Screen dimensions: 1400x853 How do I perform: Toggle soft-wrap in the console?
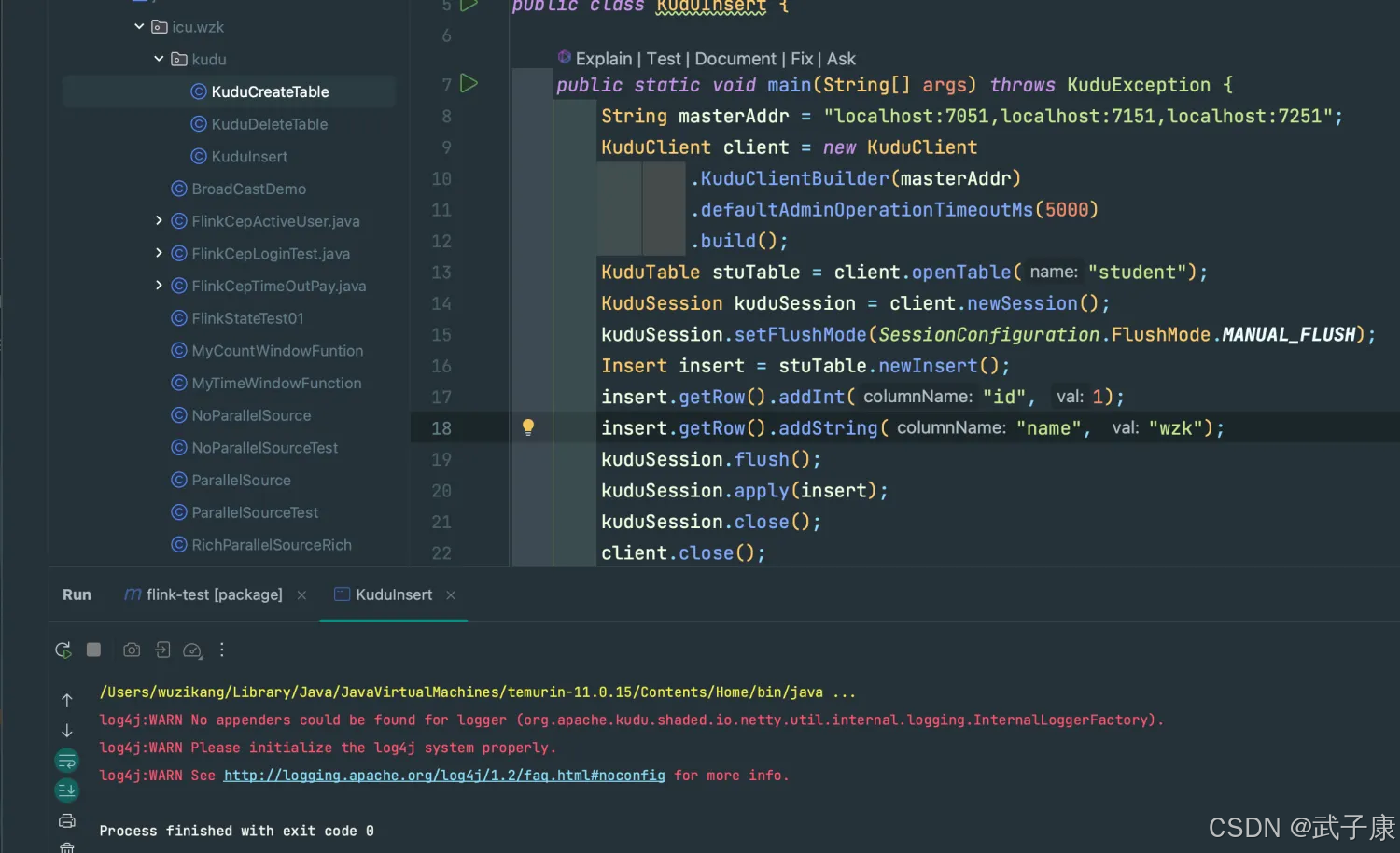[67, 762]
